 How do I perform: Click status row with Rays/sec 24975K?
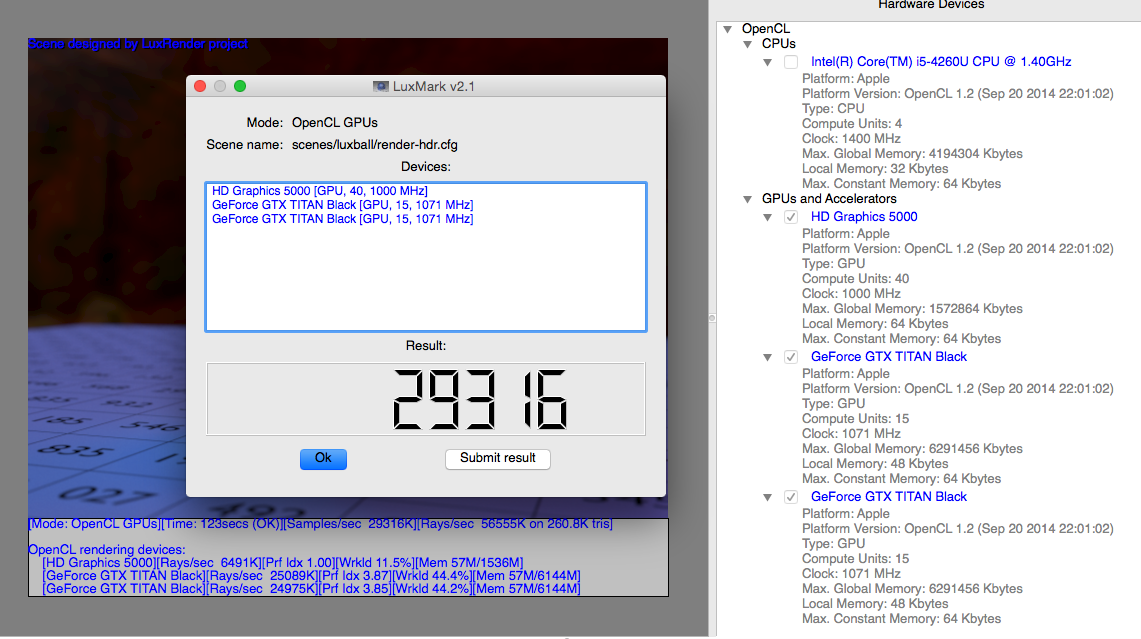point(311,589)
